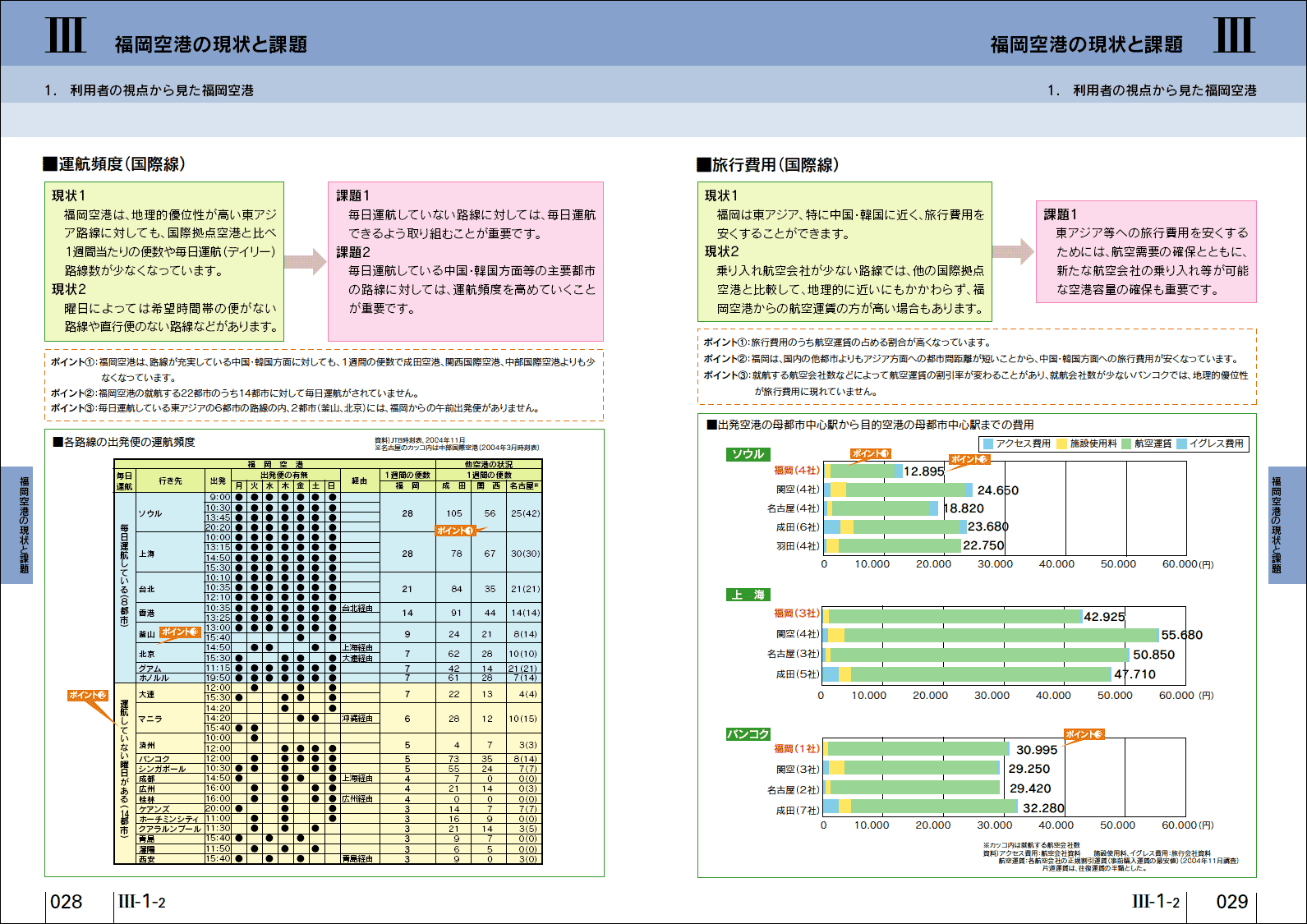Screen dimensions: 1307x924
Task: Click the 課題1 heading in the travel cost box
Action: pos(1061,214)
